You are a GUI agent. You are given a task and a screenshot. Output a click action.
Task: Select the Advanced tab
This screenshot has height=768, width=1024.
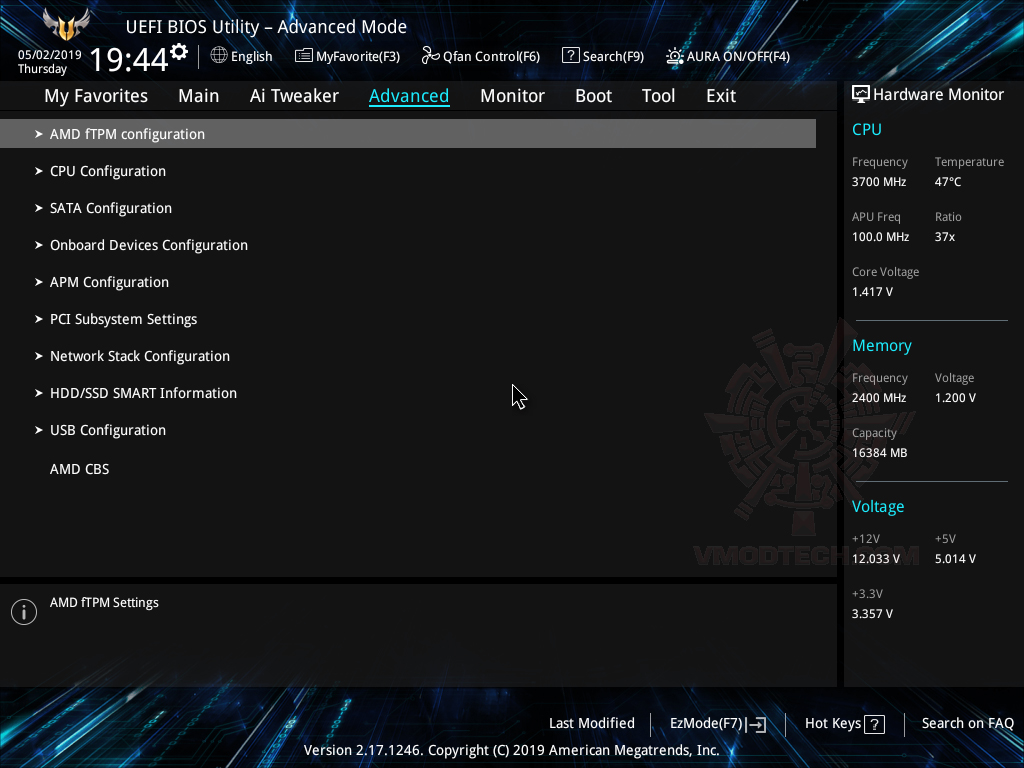[409, 96]
